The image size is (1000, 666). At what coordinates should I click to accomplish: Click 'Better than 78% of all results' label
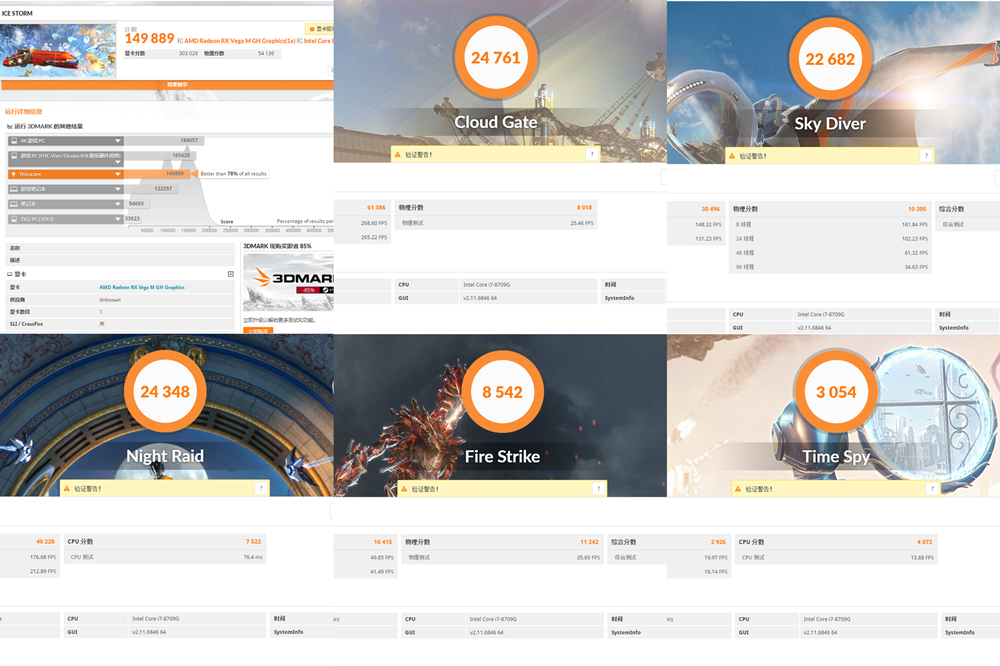pyautogui.click(x=233, y=174)
